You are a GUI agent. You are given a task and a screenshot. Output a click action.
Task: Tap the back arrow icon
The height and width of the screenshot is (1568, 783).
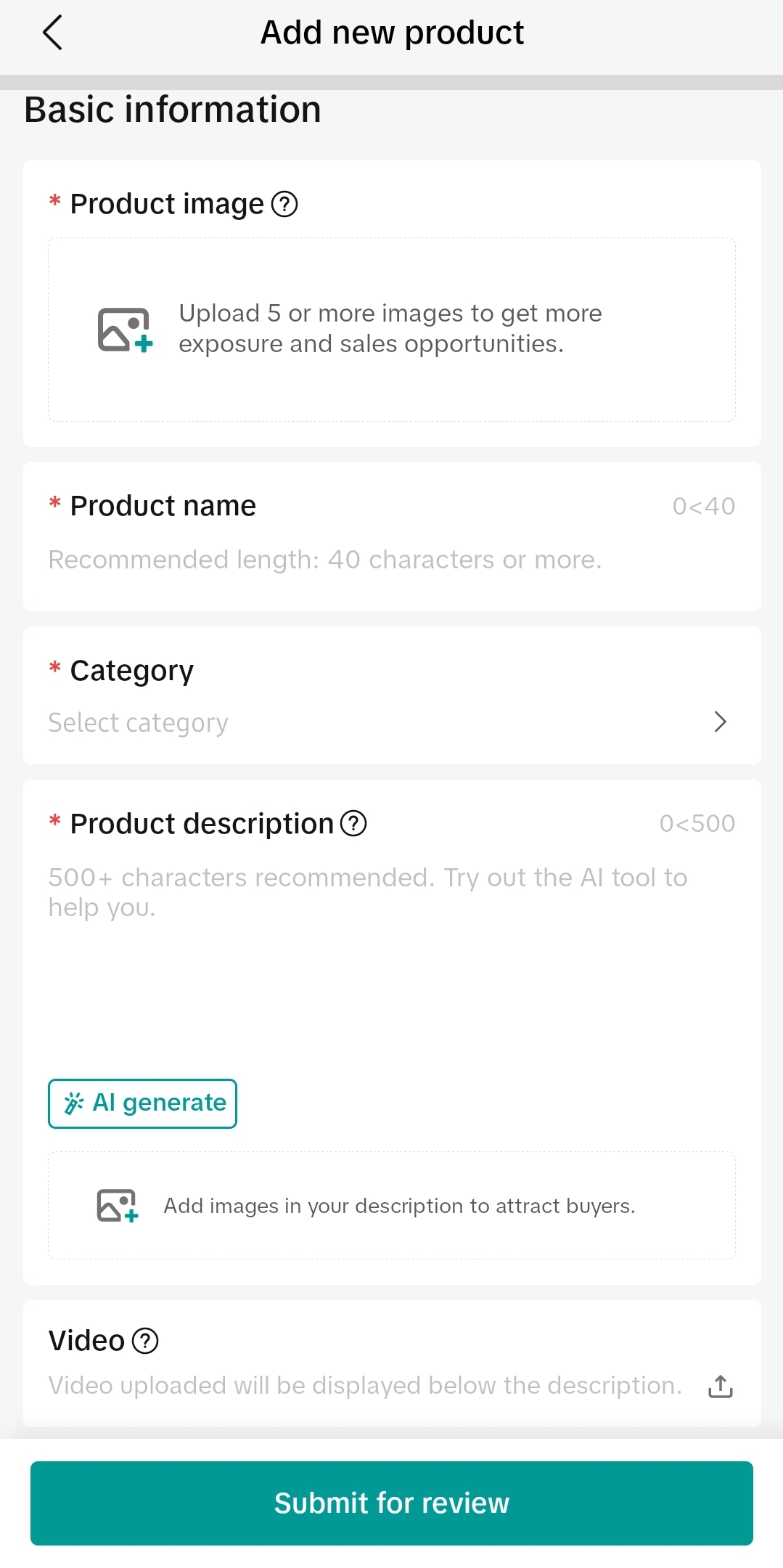[53, 33]
